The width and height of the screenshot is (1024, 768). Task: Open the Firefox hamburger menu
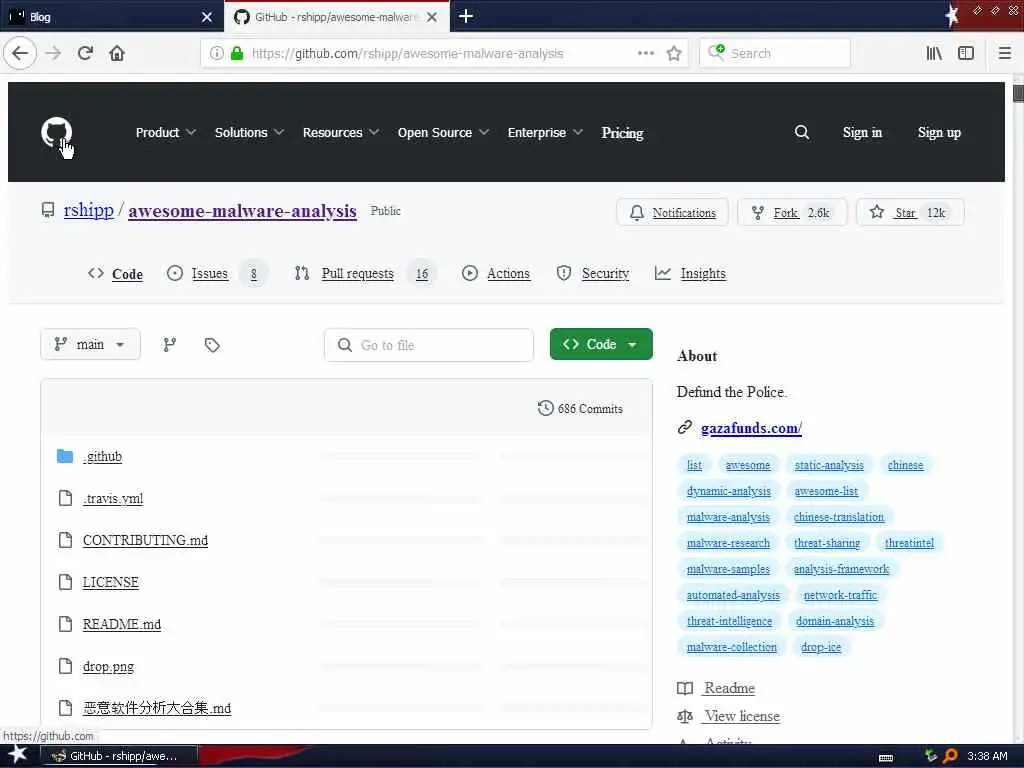pyautogui.click(x=1005, y=53)
